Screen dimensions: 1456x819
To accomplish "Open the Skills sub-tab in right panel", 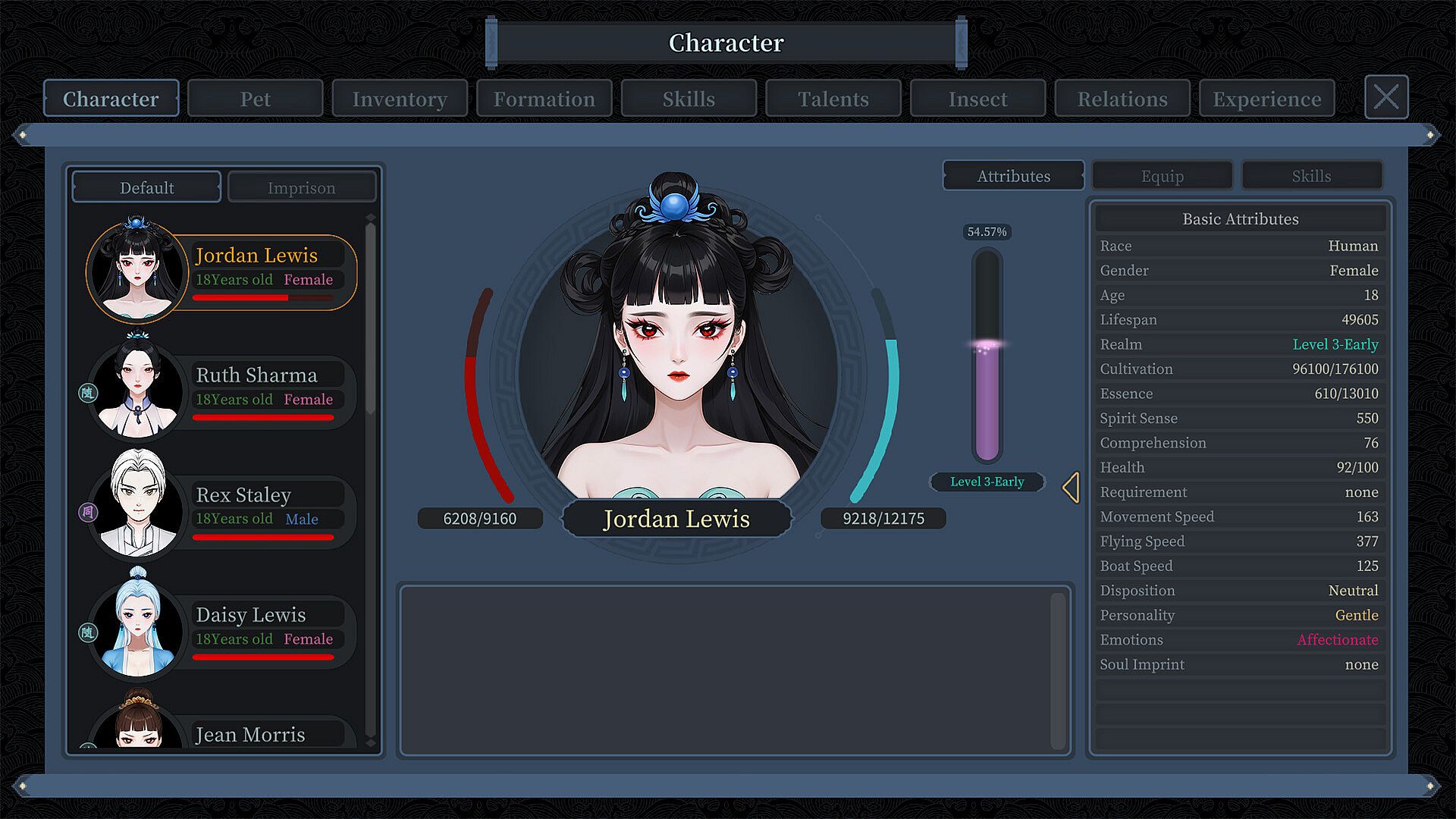I will (x=1311, y=176).
